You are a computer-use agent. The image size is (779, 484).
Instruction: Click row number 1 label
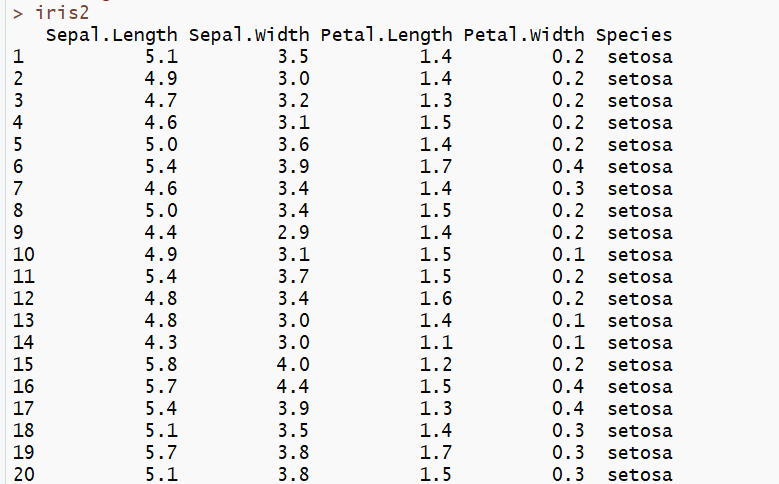coord(18,57)
